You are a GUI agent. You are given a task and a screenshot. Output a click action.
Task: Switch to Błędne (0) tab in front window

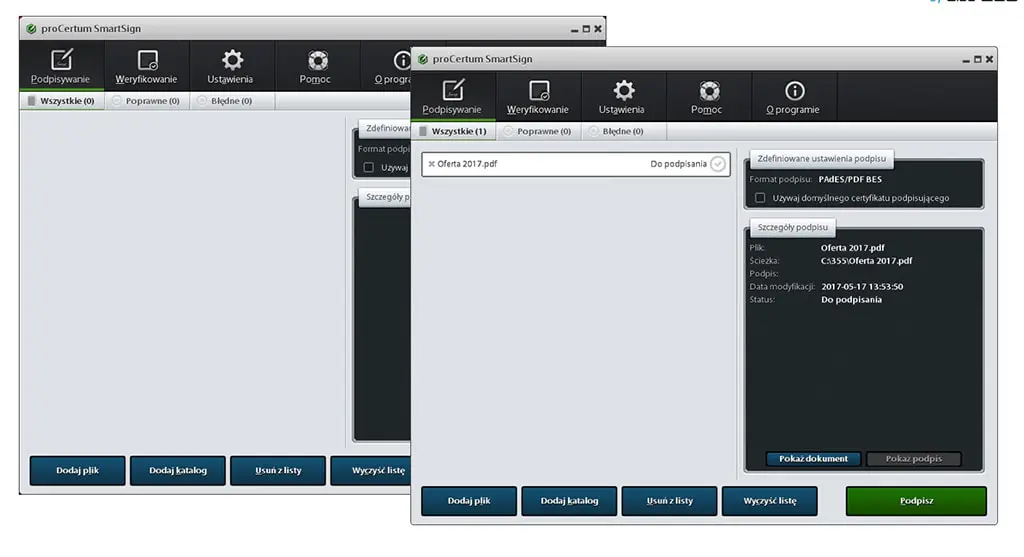pyautogui.click(x=624, y=131)
